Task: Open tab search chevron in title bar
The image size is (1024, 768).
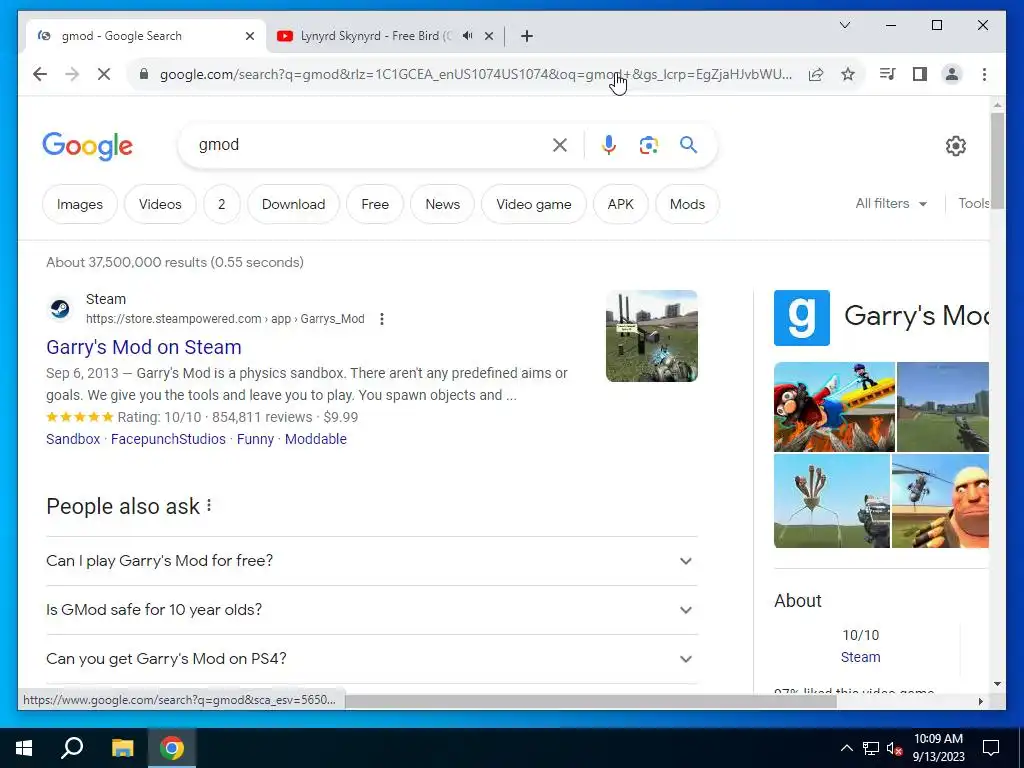Action: coord(844,25)
